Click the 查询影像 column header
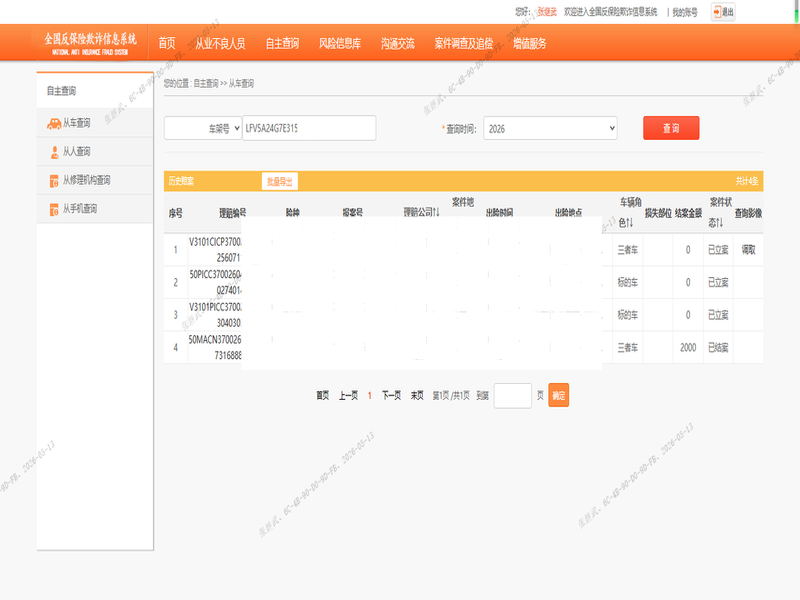The width and height of the screenshot is (800, 600). coord(748,213)
